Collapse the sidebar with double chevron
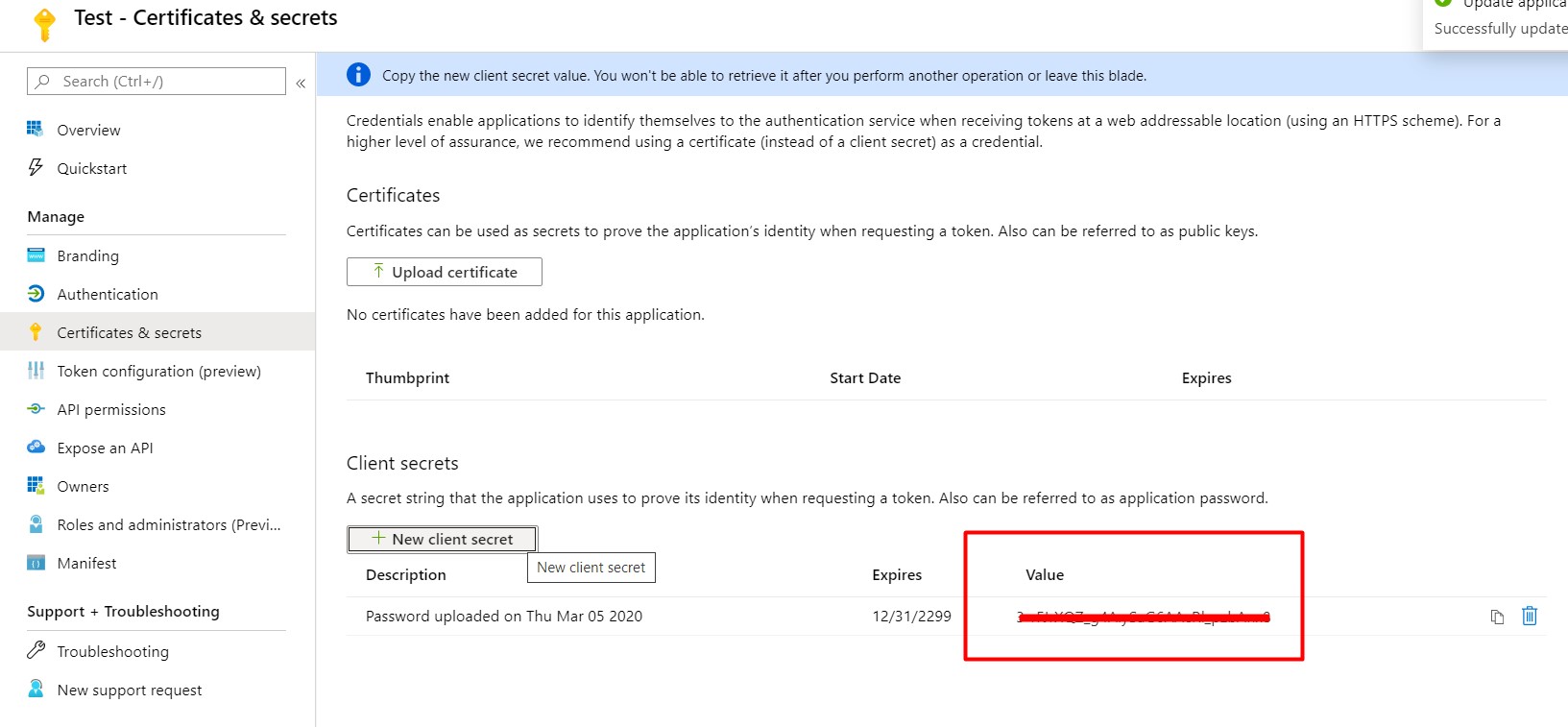Screen dimensions: 1568x727 click(301, 84)
